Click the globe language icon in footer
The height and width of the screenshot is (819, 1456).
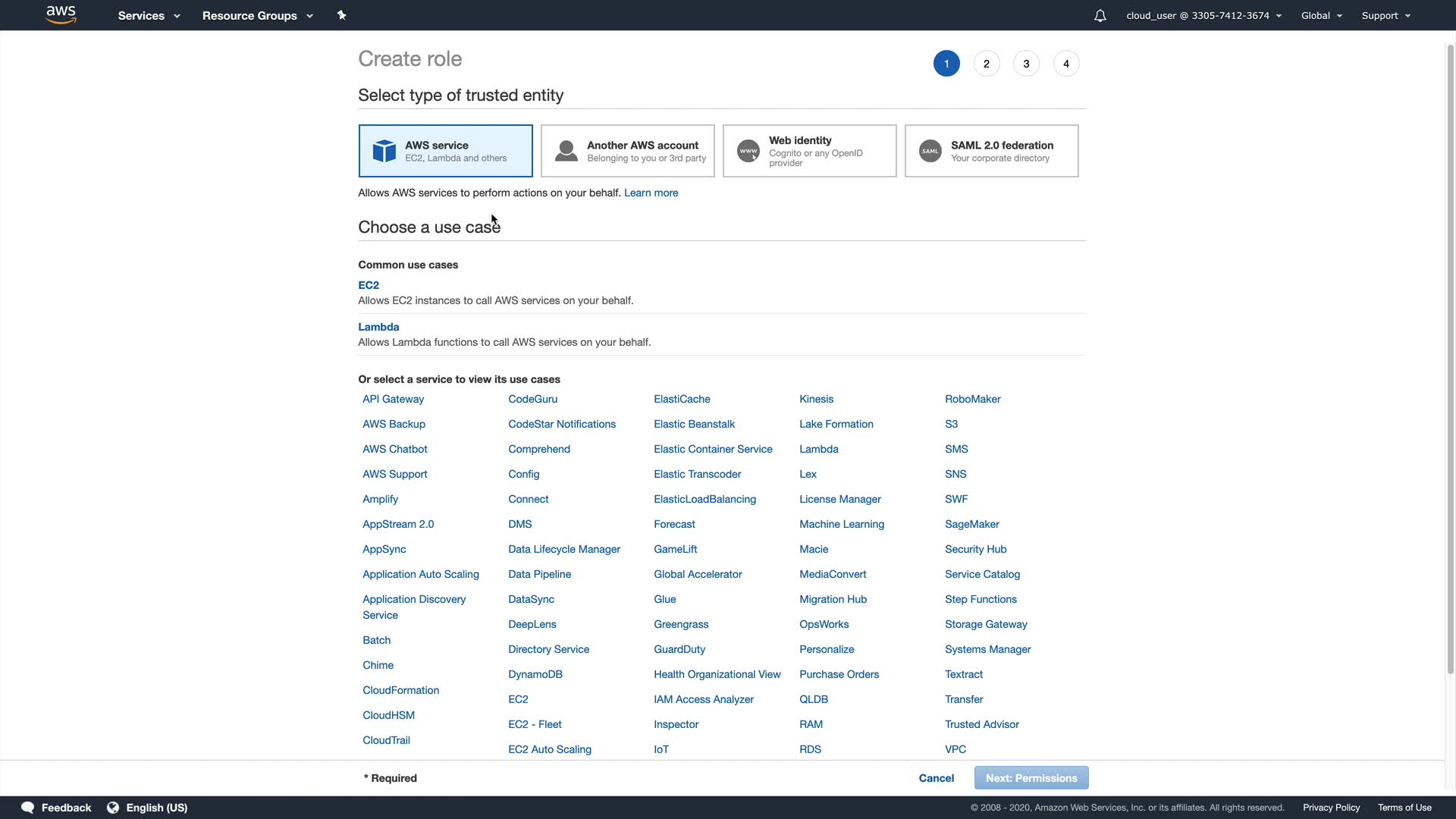tap(113, 808)
